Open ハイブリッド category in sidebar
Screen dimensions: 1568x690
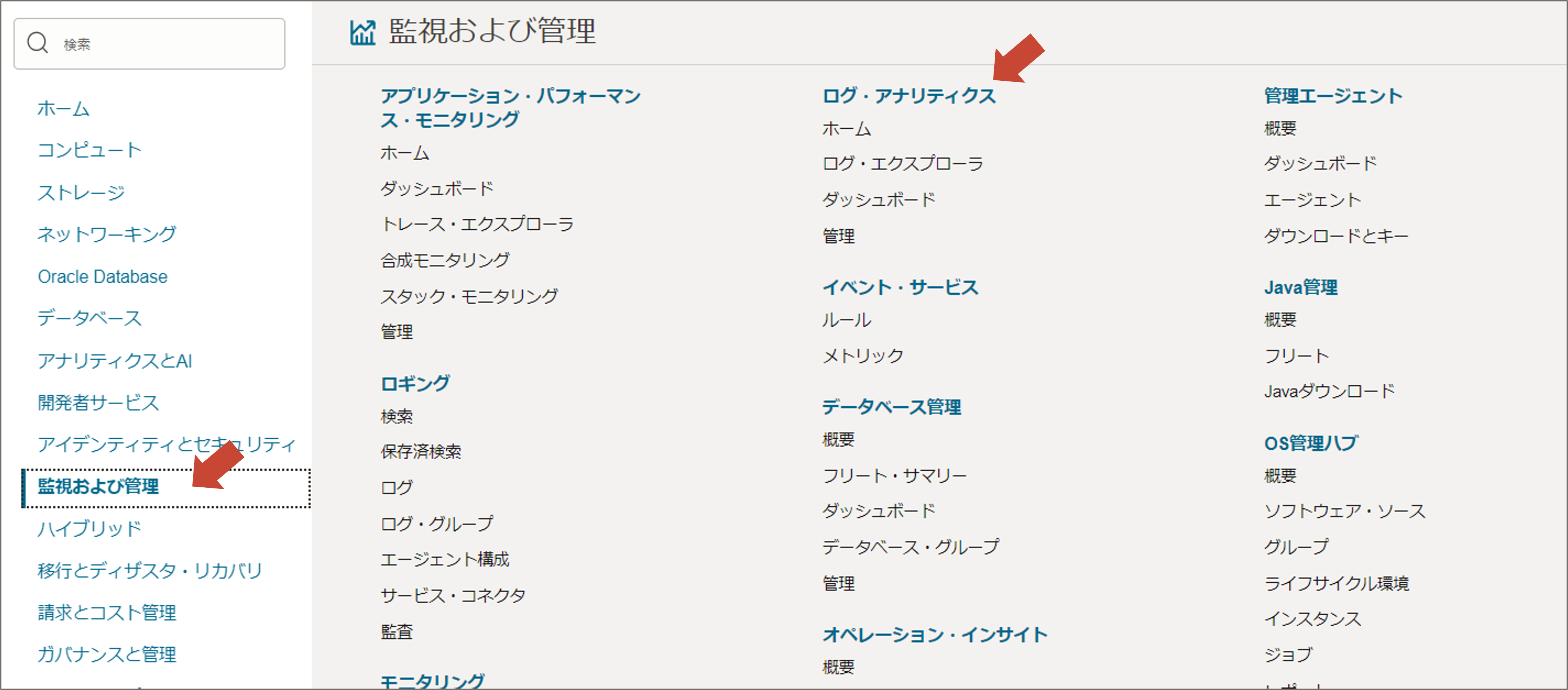pyautogui.click(x=90, y=529)
